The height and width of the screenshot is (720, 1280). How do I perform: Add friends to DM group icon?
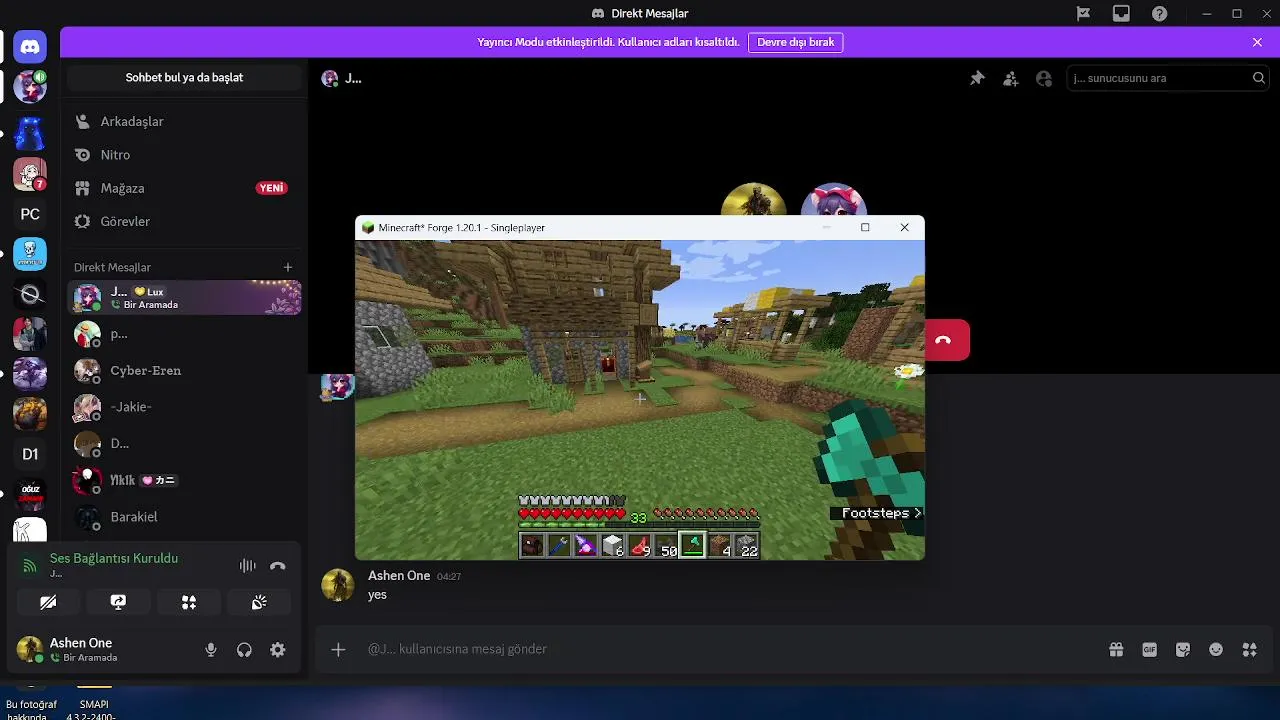tap(1011, 78)
